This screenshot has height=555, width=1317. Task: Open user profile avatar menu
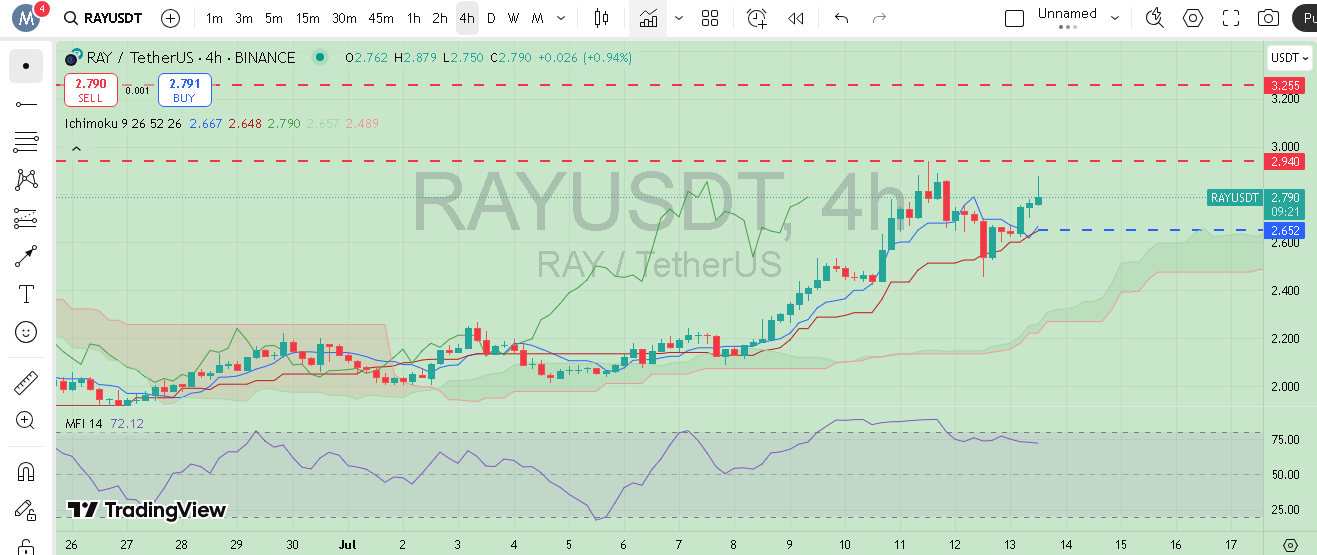(x=27, y=18)
